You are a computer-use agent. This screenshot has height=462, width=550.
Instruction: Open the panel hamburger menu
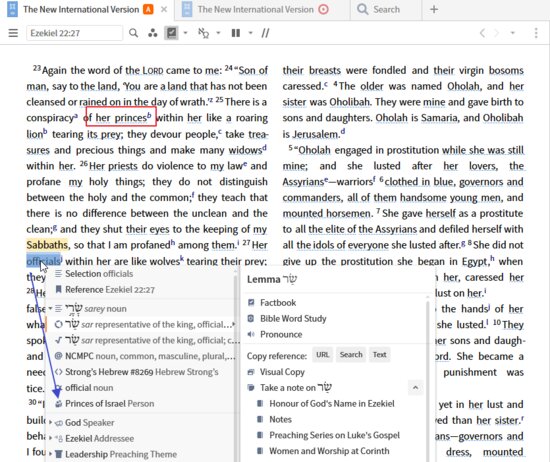13,33
